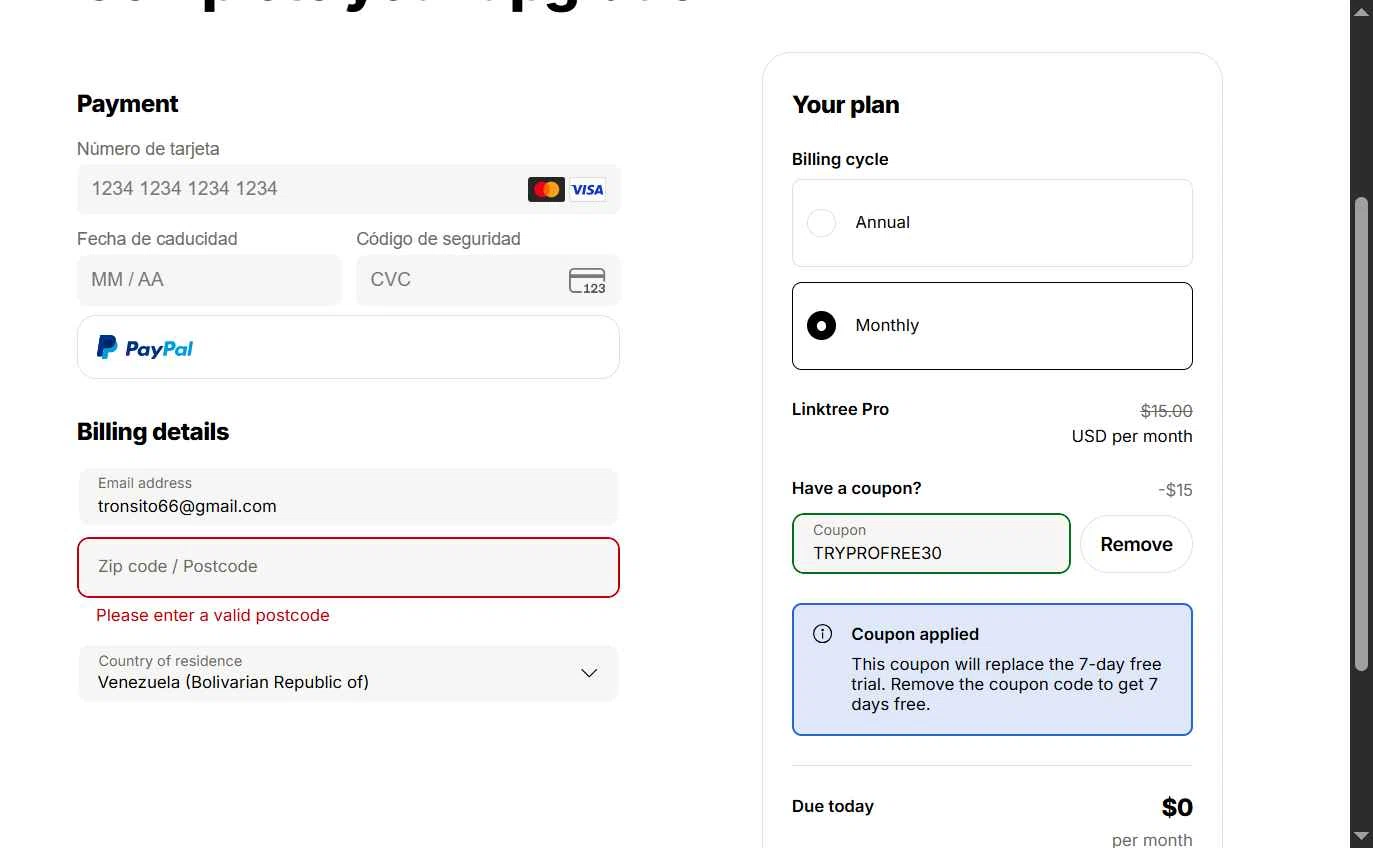Click the page vertical scrollbar thumb
Viewport: 1373px width, 848px height.
click(1361, 430)
